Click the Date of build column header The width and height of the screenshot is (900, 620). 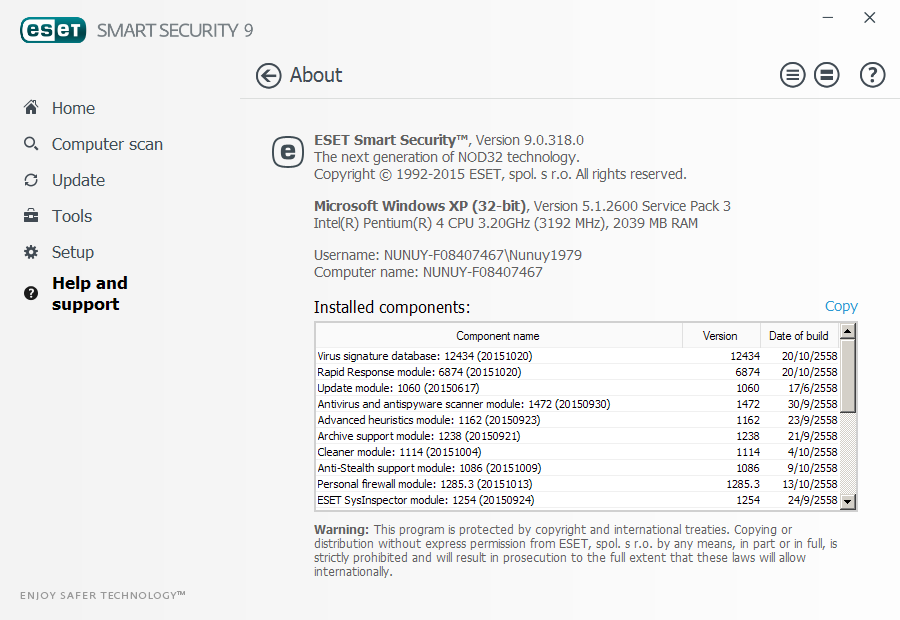798,336
